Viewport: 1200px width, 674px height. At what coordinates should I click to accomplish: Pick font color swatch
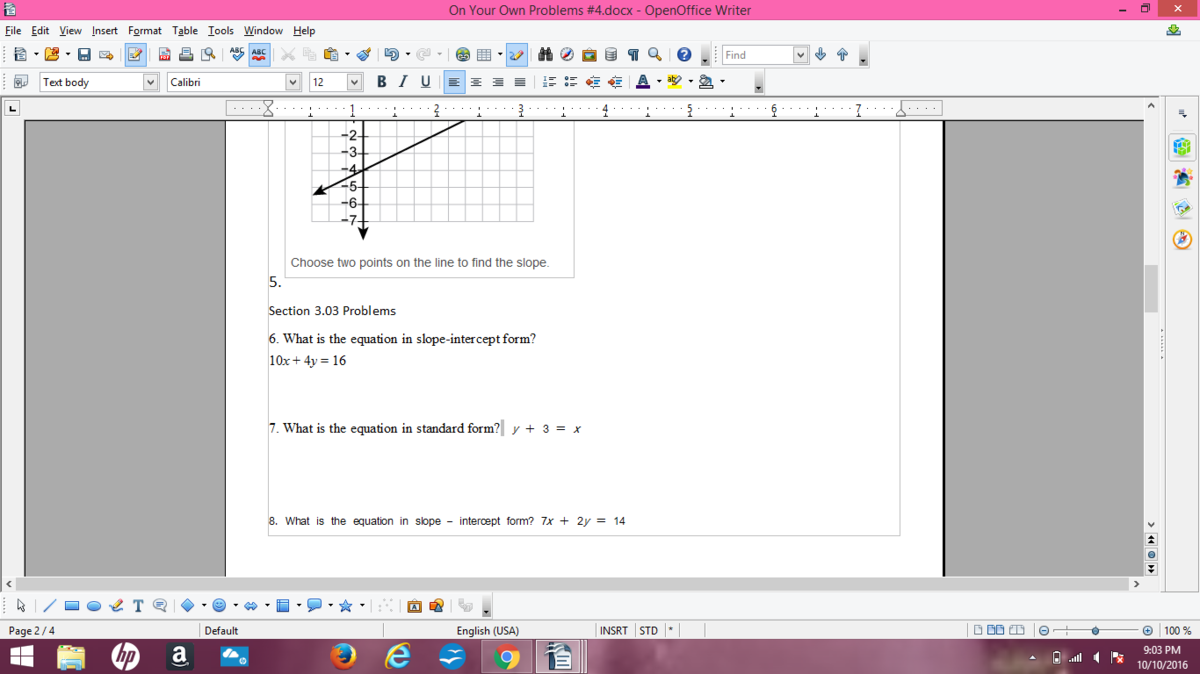coord(643,82)
